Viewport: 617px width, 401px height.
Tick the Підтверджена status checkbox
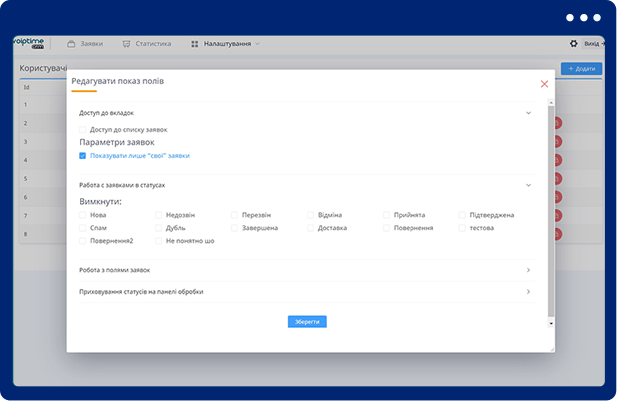[x=462, y=215]
